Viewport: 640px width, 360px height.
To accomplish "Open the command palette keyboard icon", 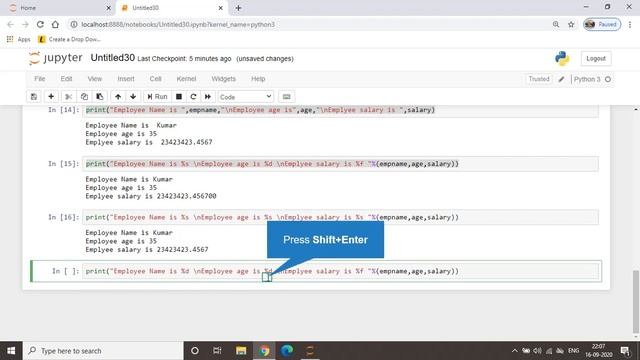I will click(x=287, y=97).
